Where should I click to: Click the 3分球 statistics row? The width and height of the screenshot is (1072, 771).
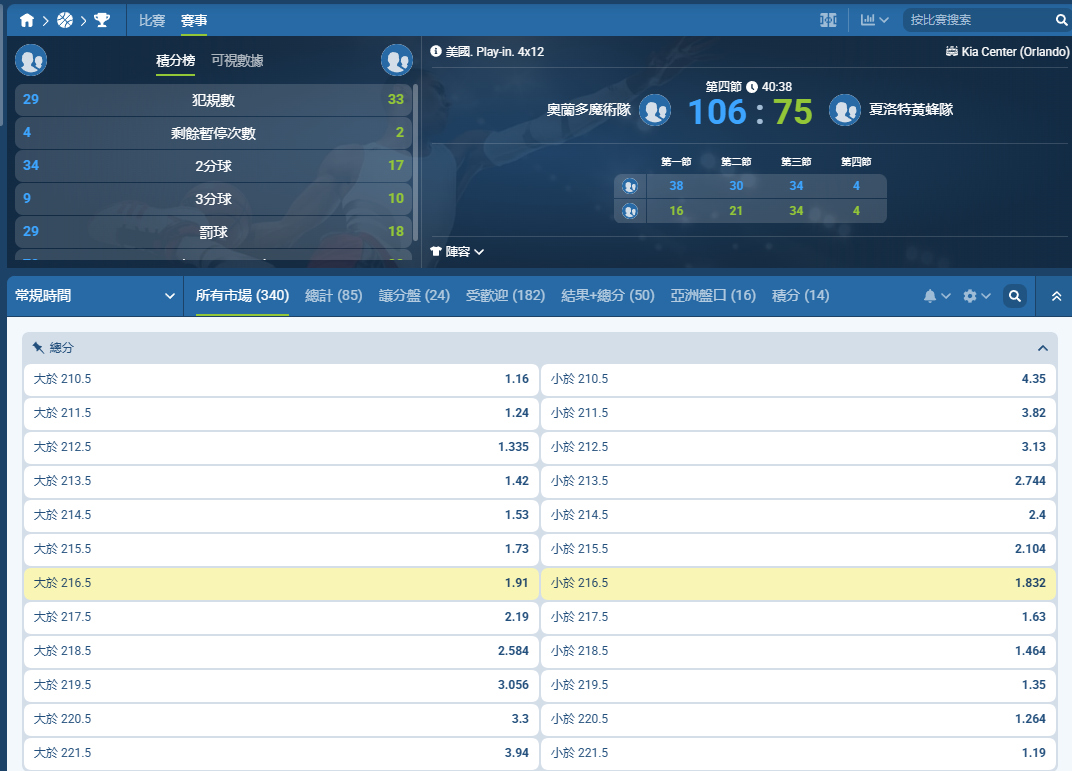pyautogui.click(x=213, y=199)
